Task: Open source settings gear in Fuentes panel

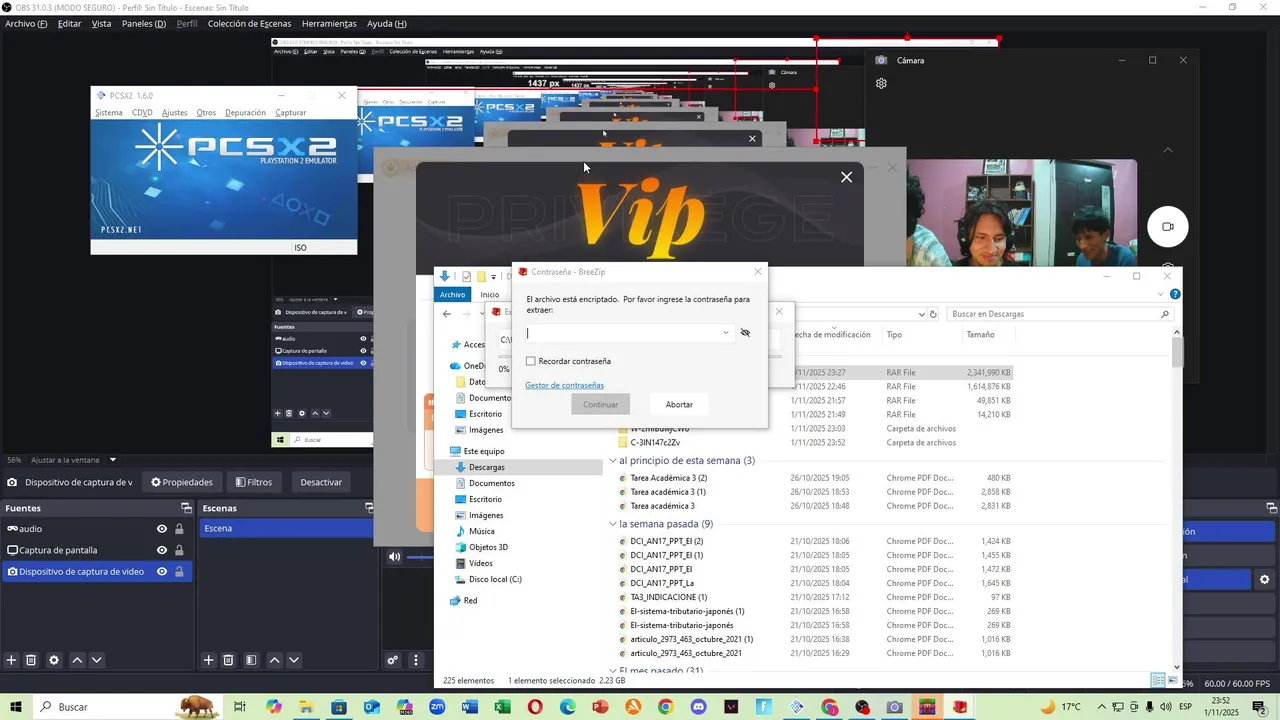Action: coord(54,660)
